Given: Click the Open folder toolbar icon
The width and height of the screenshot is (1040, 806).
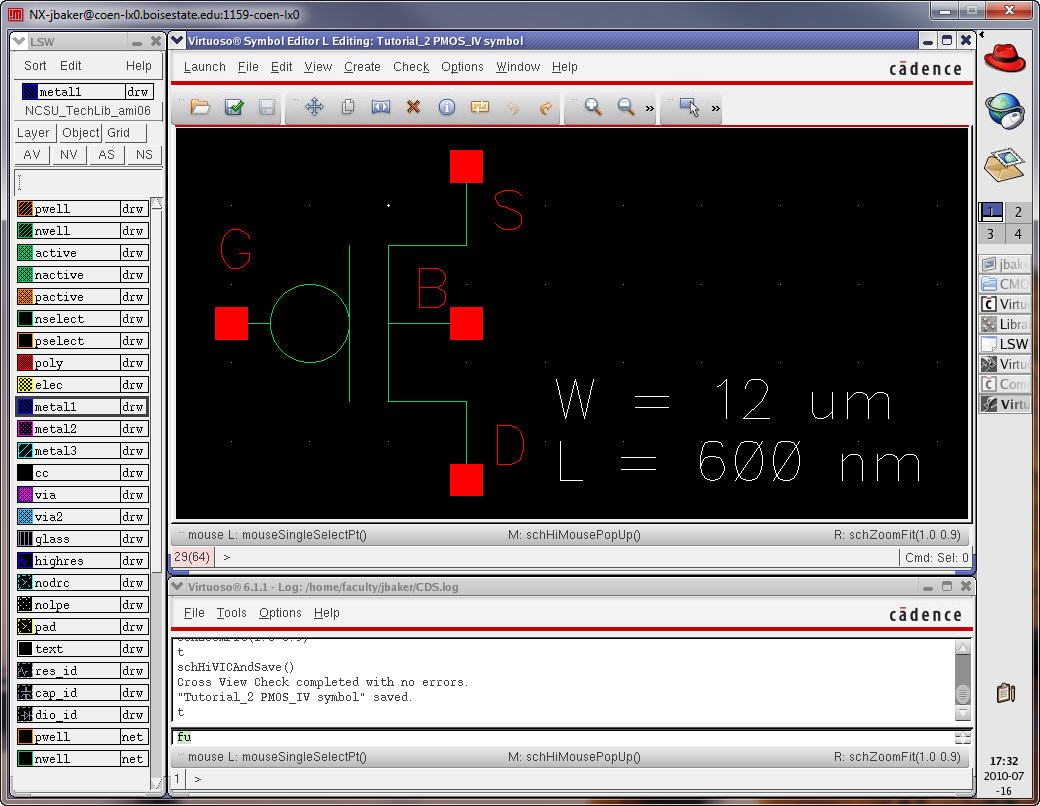Looking at the screenshot, I should click(x=200, y=107).
